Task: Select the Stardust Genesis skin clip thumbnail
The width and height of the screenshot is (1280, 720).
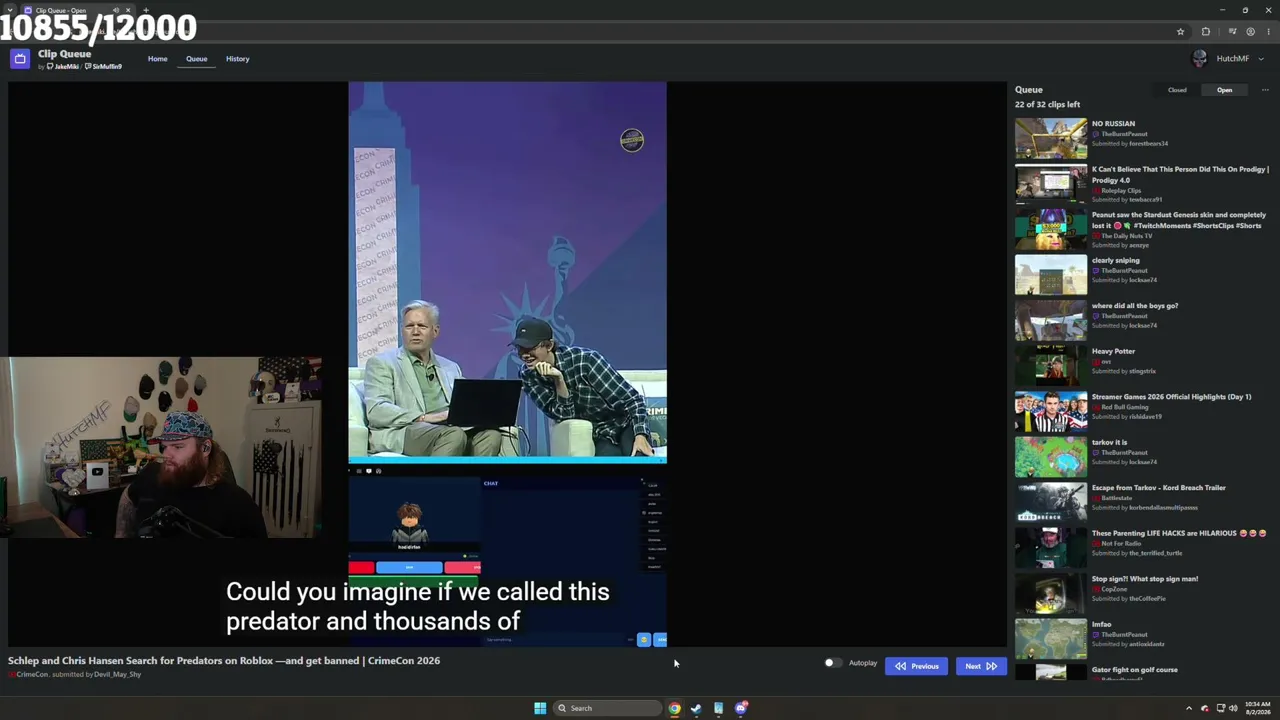Action: tap(1051, 230)
